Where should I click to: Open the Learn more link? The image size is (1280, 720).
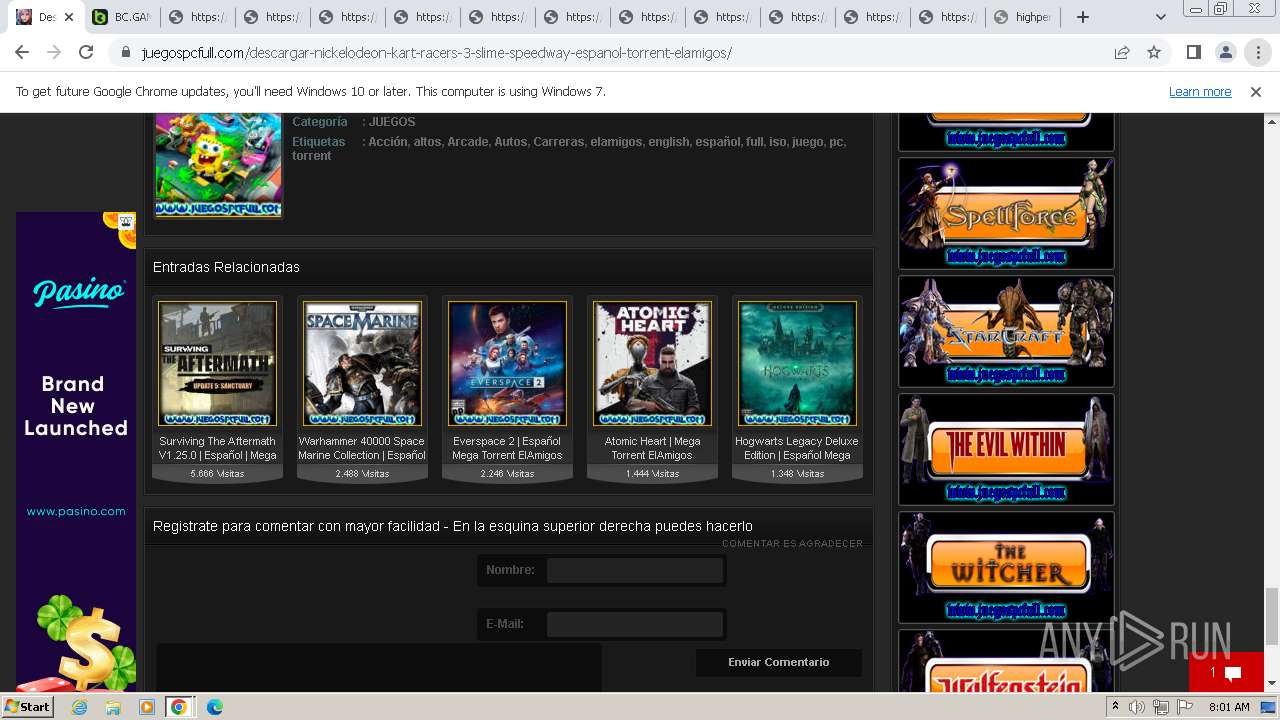(x=1200, y=91)
